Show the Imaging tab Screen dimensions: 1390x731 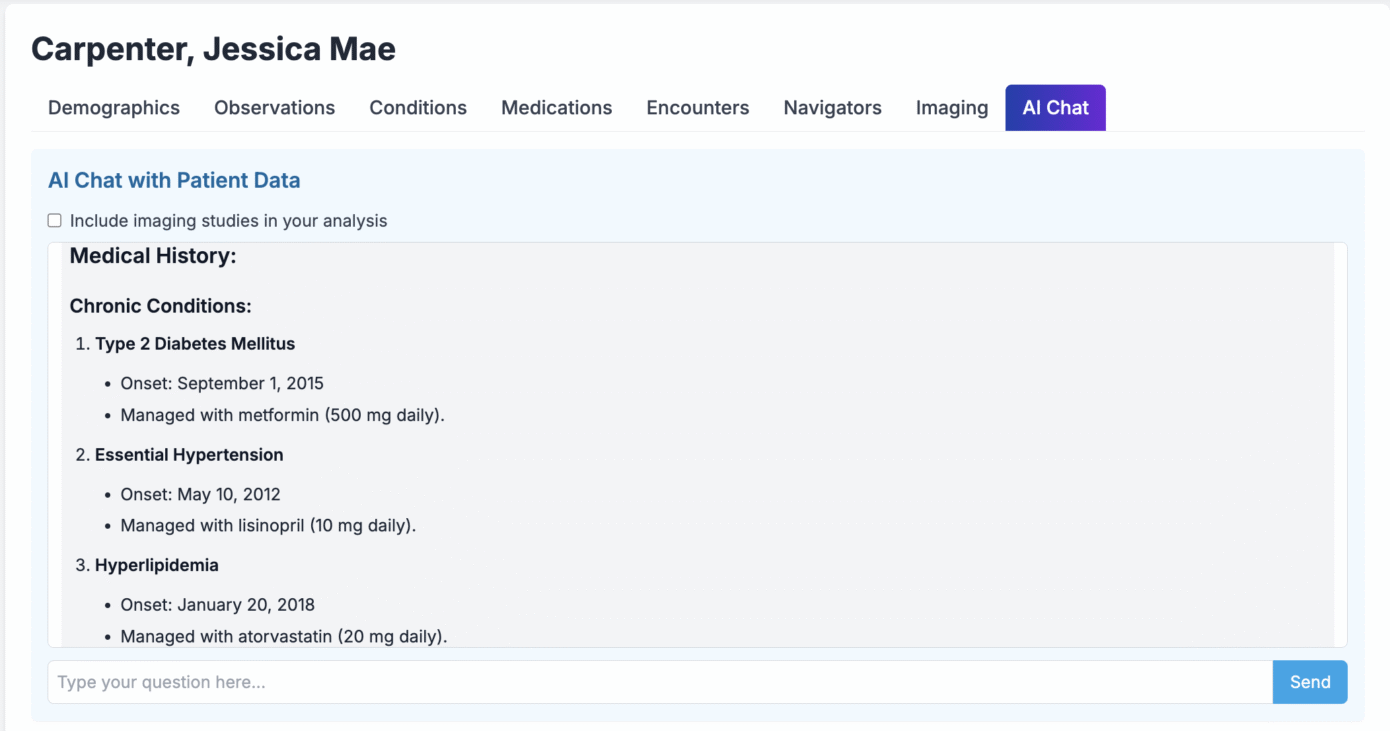coord(951,108)
